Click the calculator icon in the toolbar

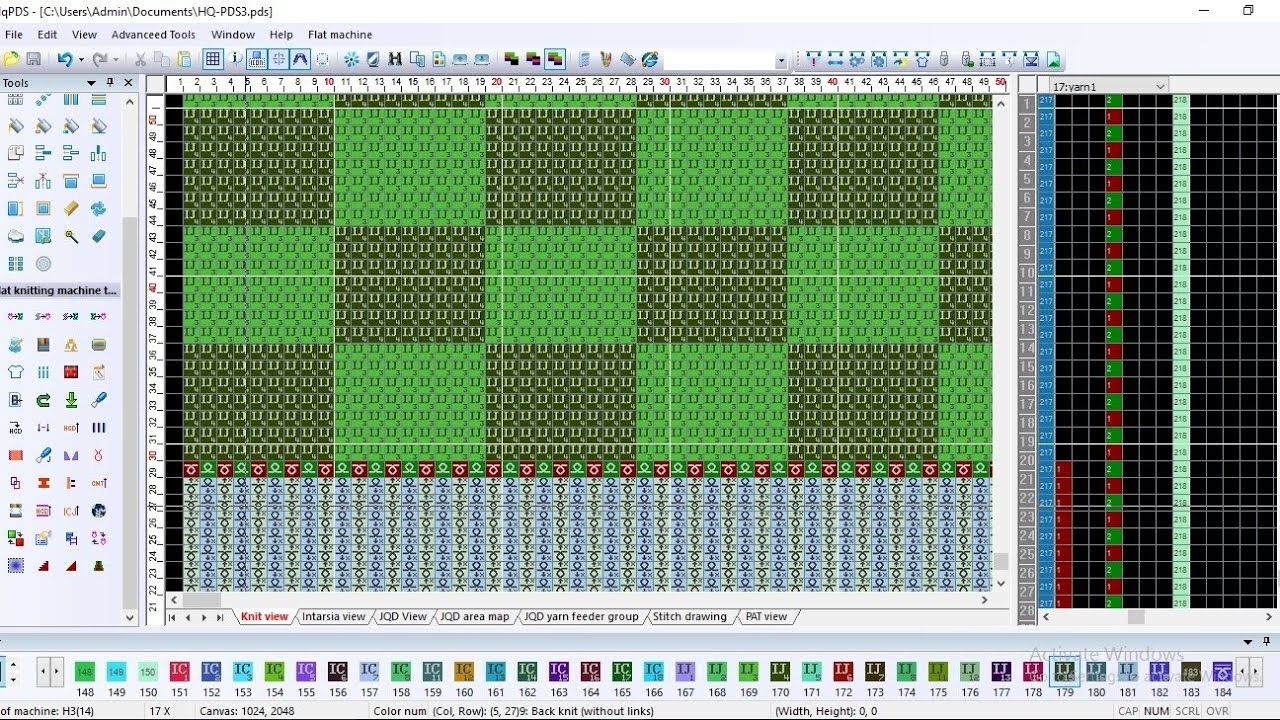tap(585, 60)
